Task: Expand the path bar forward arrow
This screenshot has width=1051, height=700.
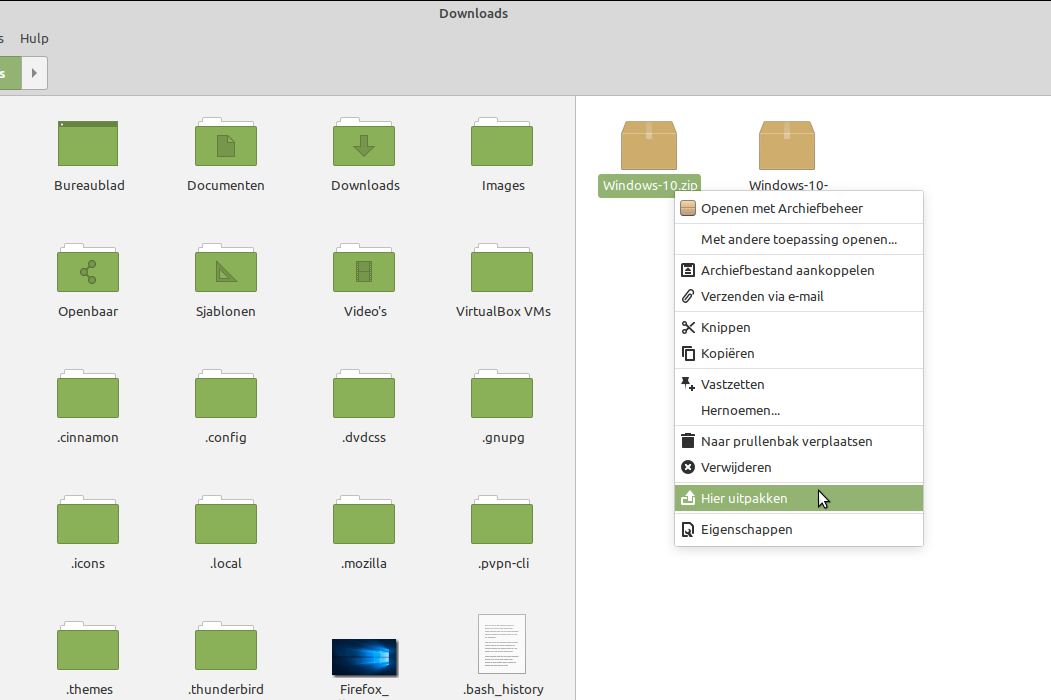Action: tap(35, 73)
